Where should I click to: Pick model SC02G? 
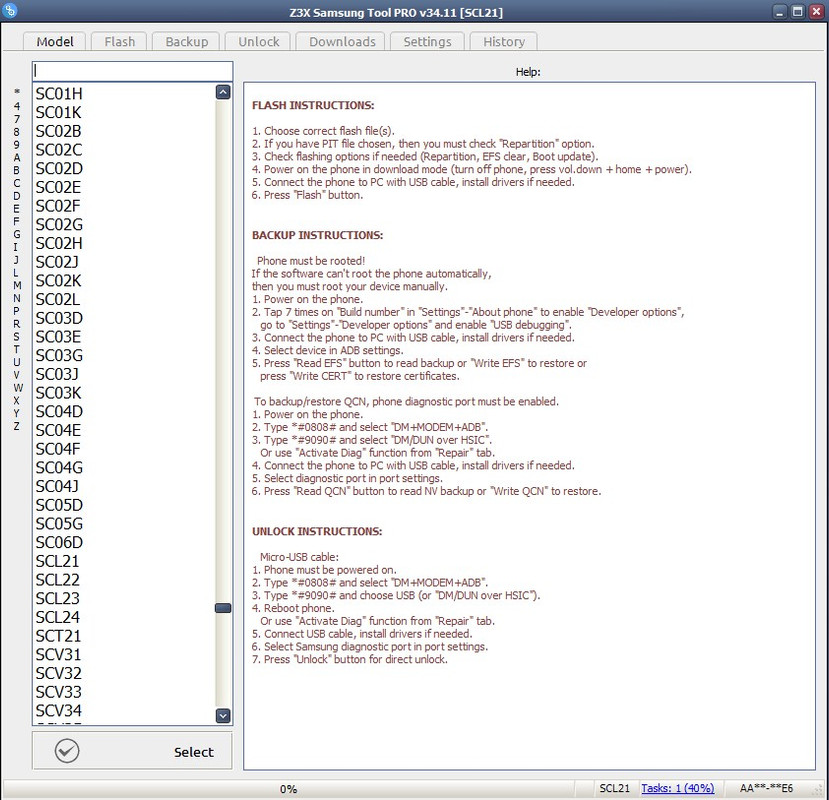pyautogui.click(x=124, y=225)
